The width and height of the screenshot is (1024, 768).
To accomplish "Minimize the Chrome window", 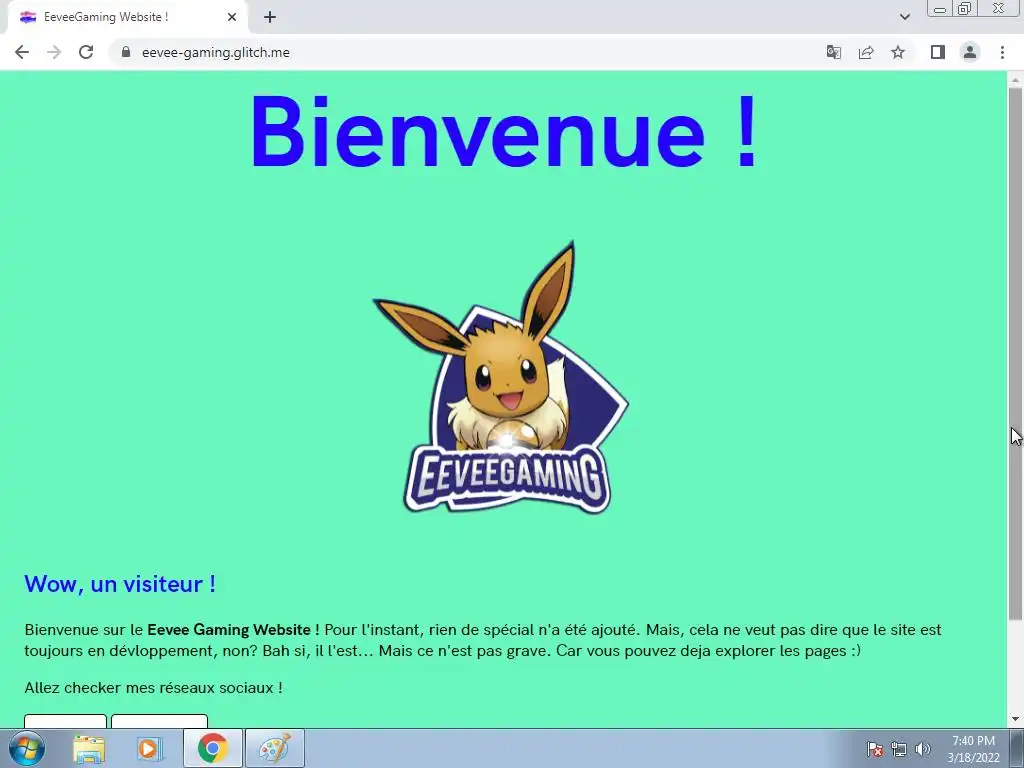I will click(940, 8).
